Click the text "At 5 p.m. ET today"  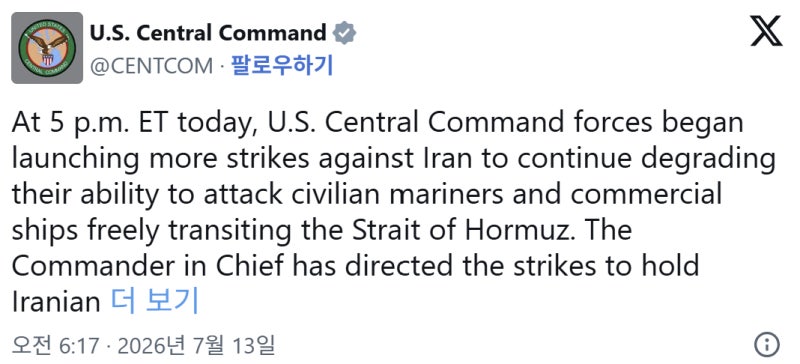(x=133, y=124)
